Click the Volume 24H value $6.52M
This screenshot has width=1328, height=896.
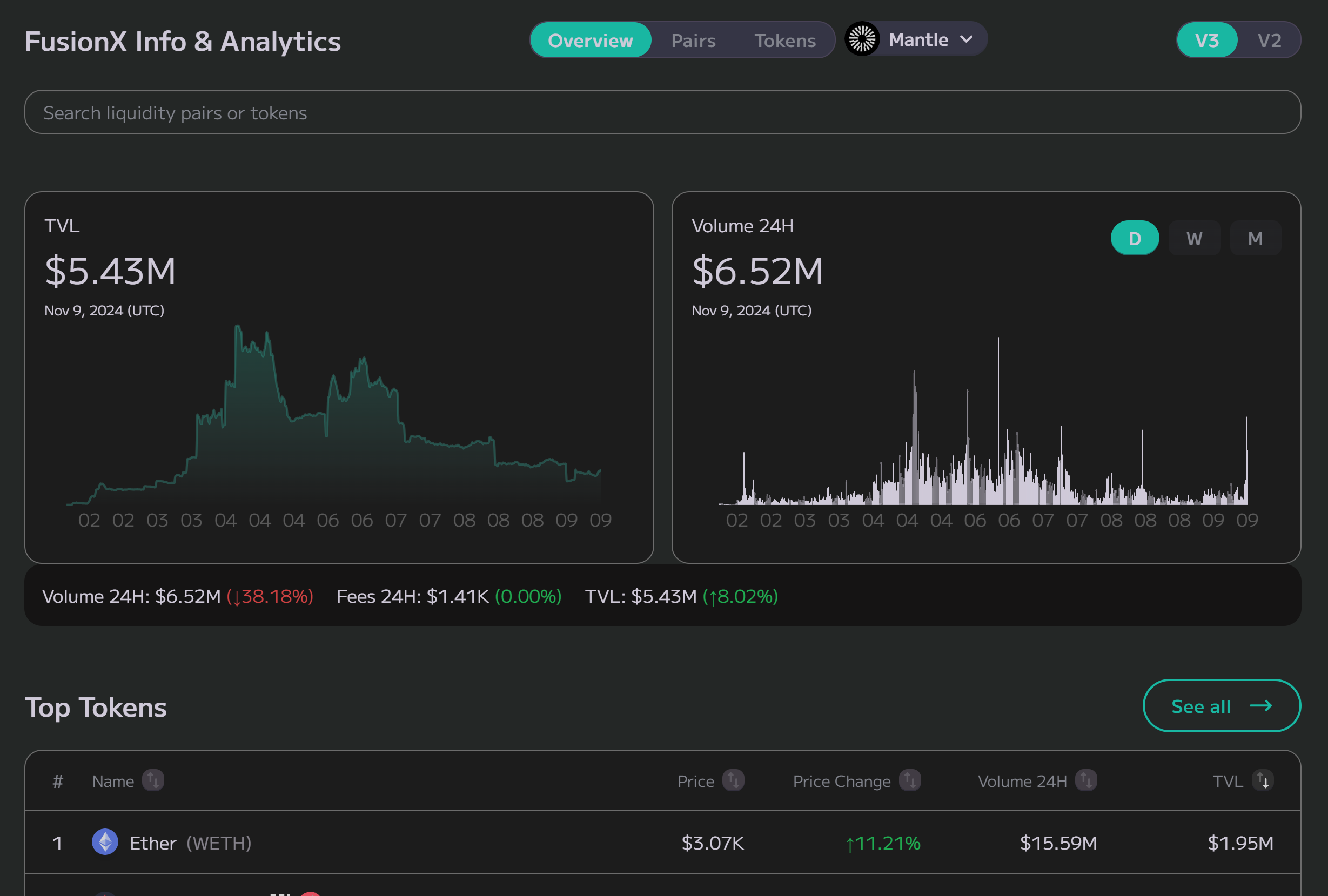(x=757, y=271)
